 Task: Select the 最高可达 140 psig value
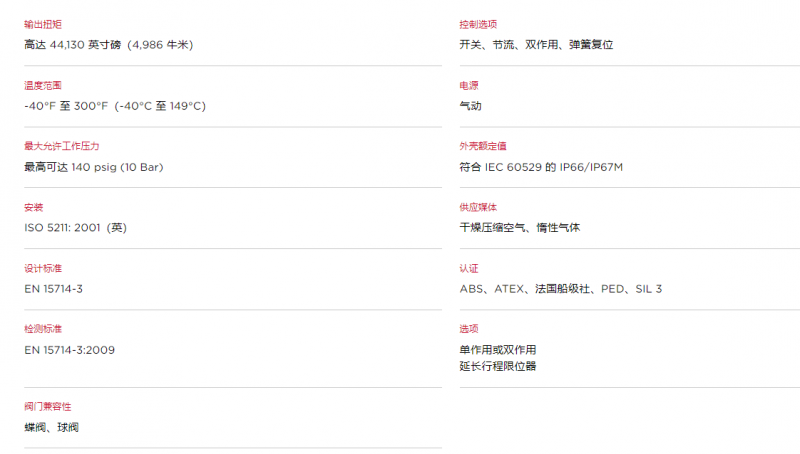click(70, 167)
